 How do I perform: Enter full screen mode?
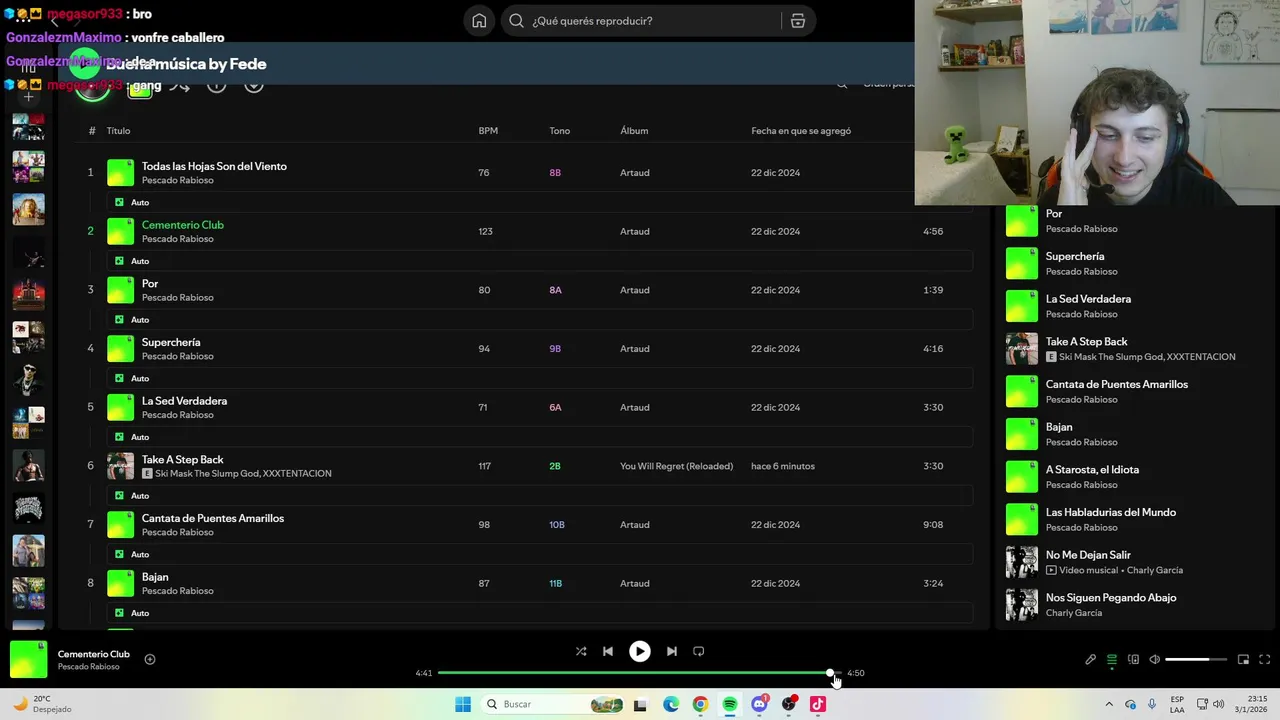point(1264,659)
